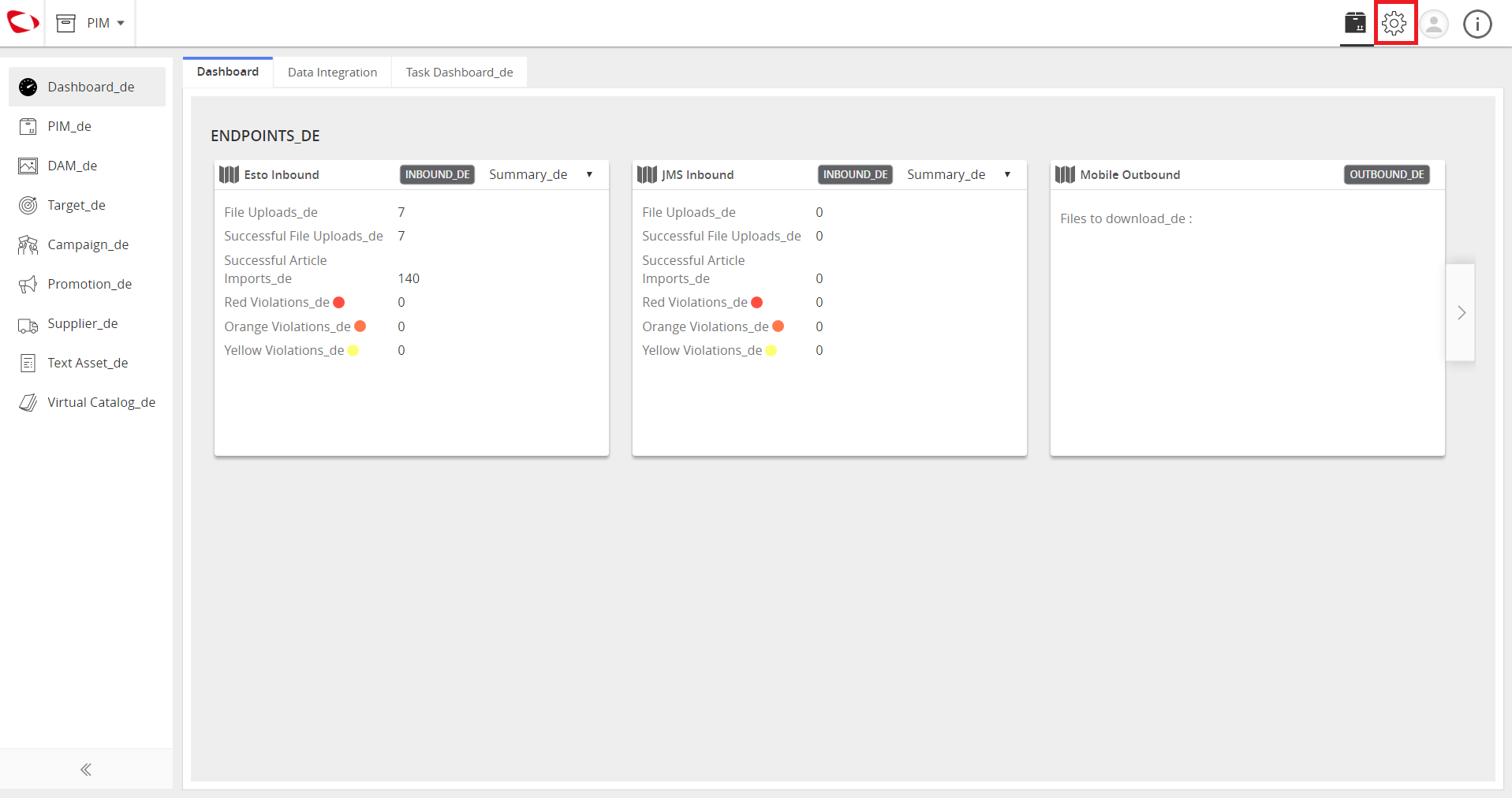This screenshot has width=1512, height=798.
Task: Click the user profile avatar icon
Action: (1434, 24)
